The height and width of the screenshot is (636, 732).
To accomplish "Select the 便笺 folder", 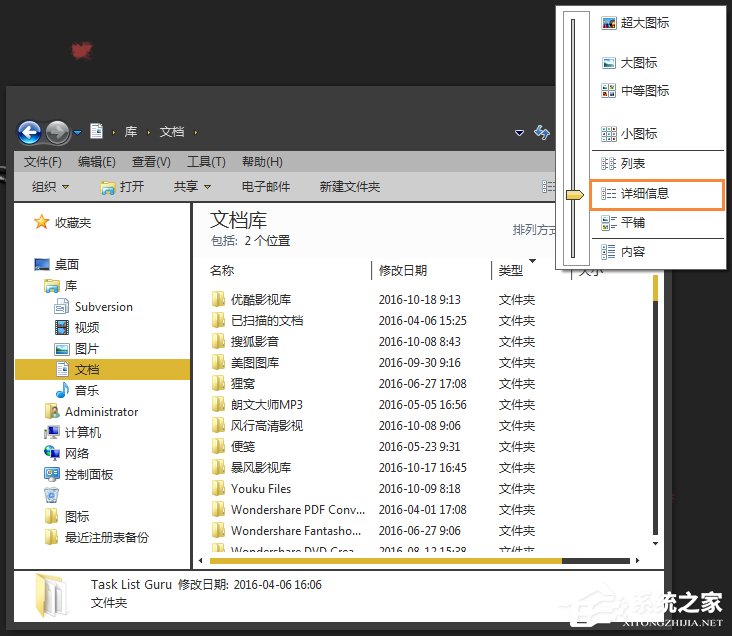I will pyautogui.click(x=233, y=446).
